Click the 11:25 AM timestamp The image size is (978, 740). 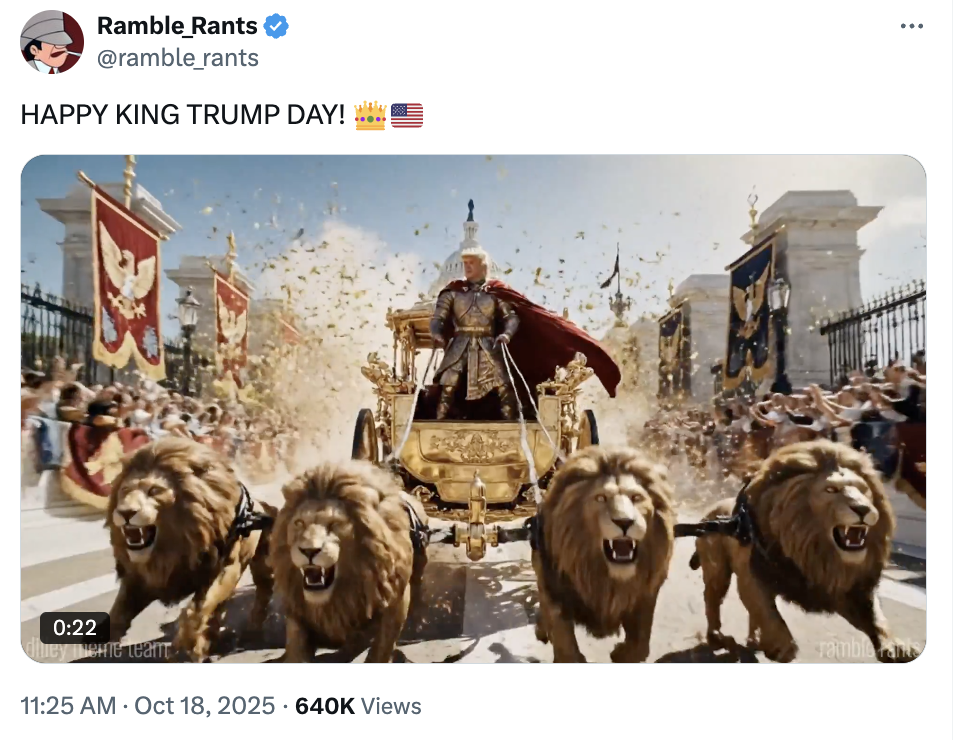click(x=69, y=706)
